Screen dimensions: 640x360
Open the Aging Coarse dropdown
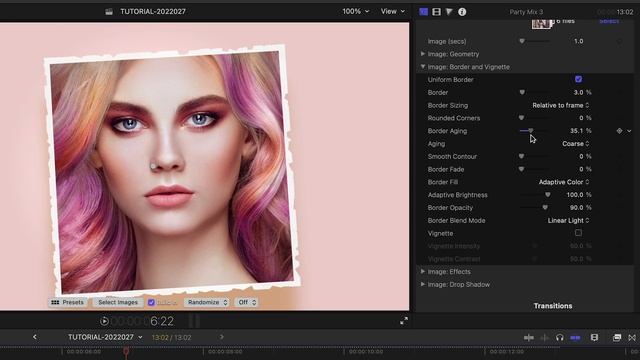coord(576,144)
